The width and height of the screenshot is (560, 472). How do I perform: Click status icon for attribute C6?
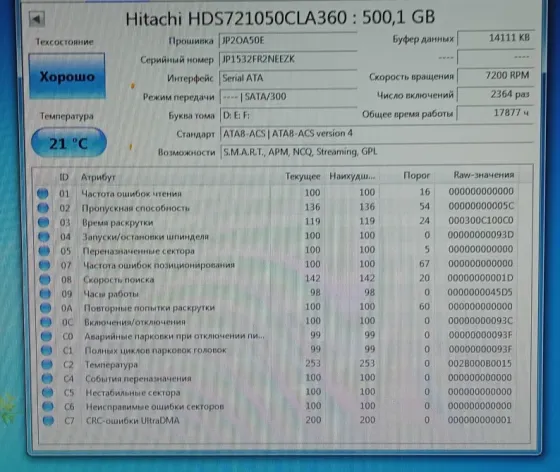pos(48,406)
